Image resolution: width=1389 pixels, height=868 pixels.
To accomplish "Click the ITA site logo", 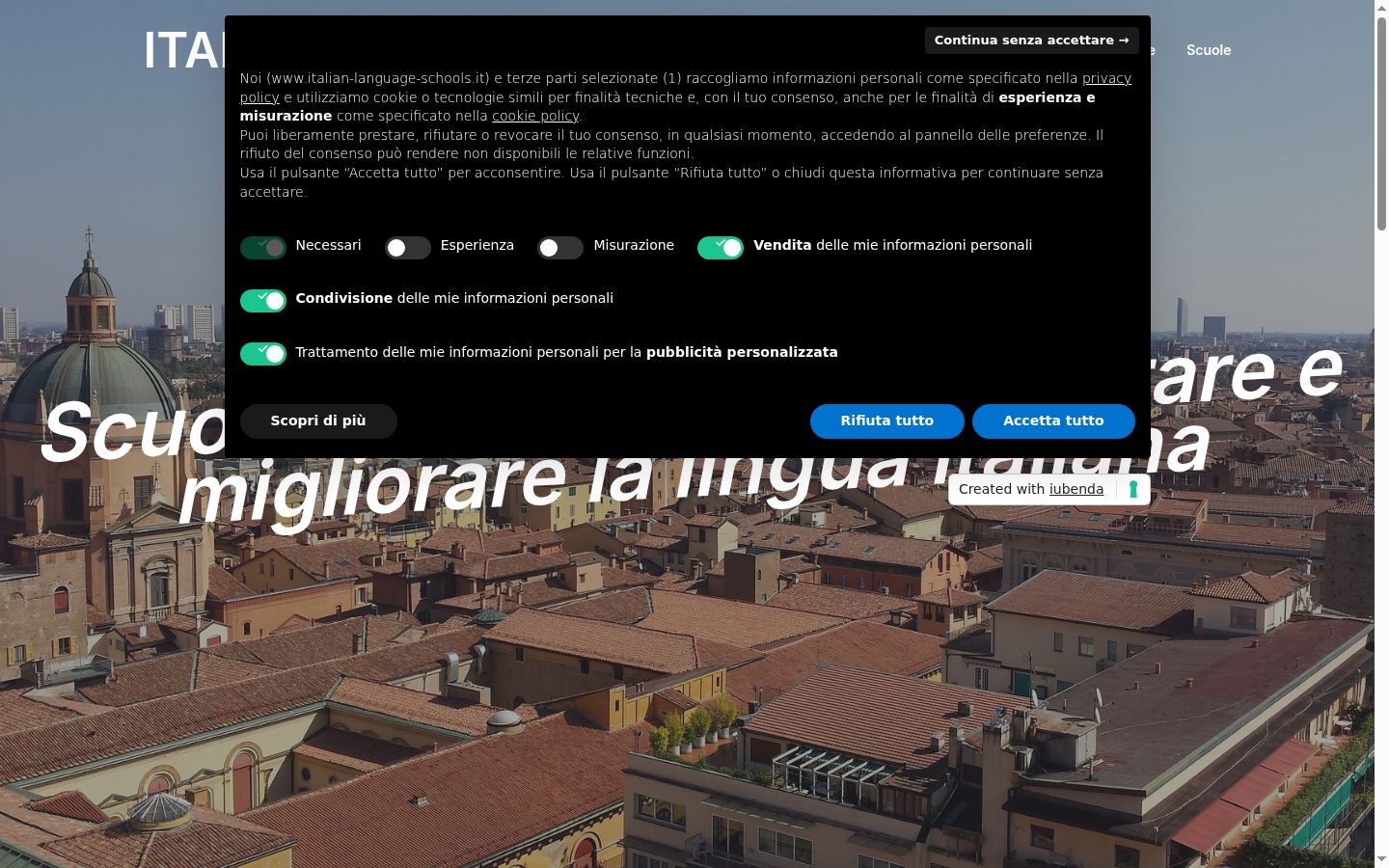I will tap(184, 50).
